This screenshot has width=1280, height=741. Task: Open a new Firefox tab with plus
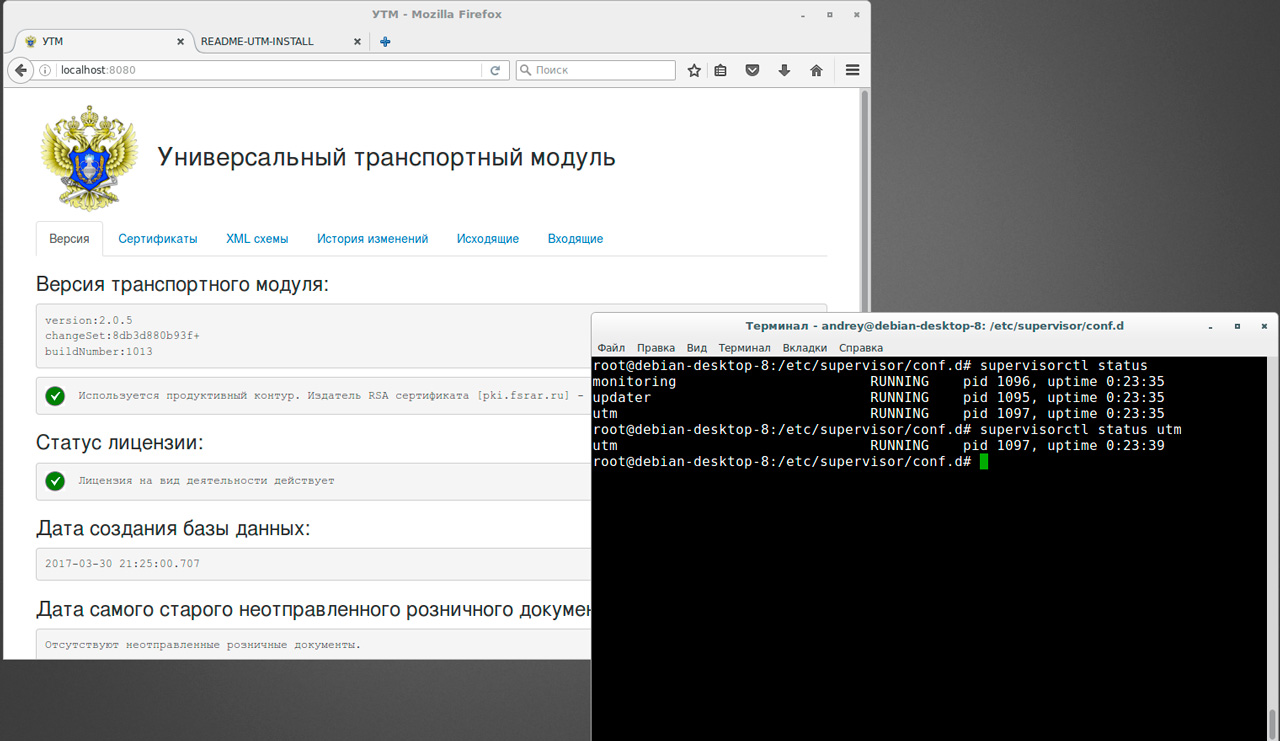pyautogui.click(x=385, y=42)
